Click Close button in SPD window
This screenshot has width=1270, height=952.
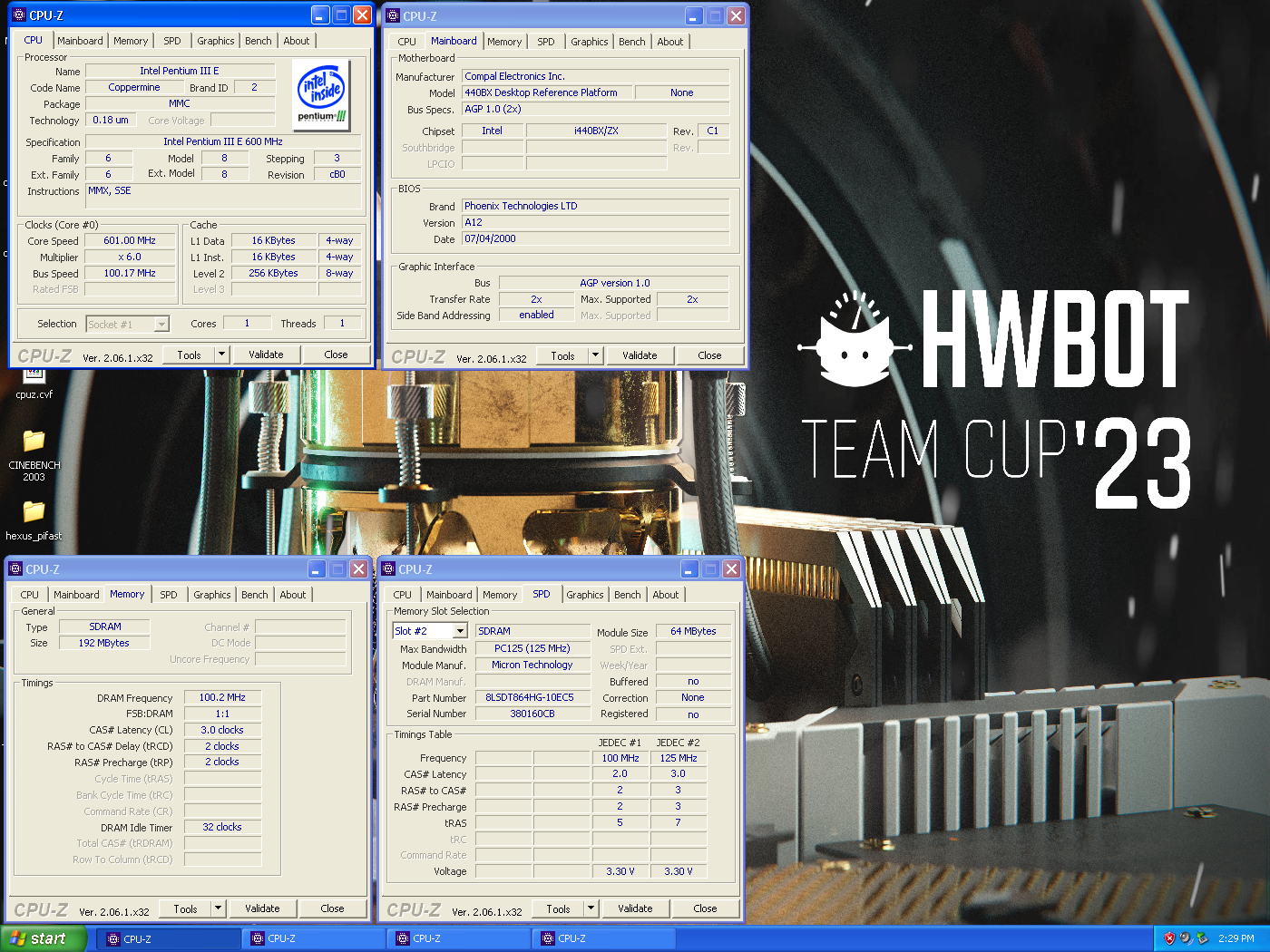(705, 908)
